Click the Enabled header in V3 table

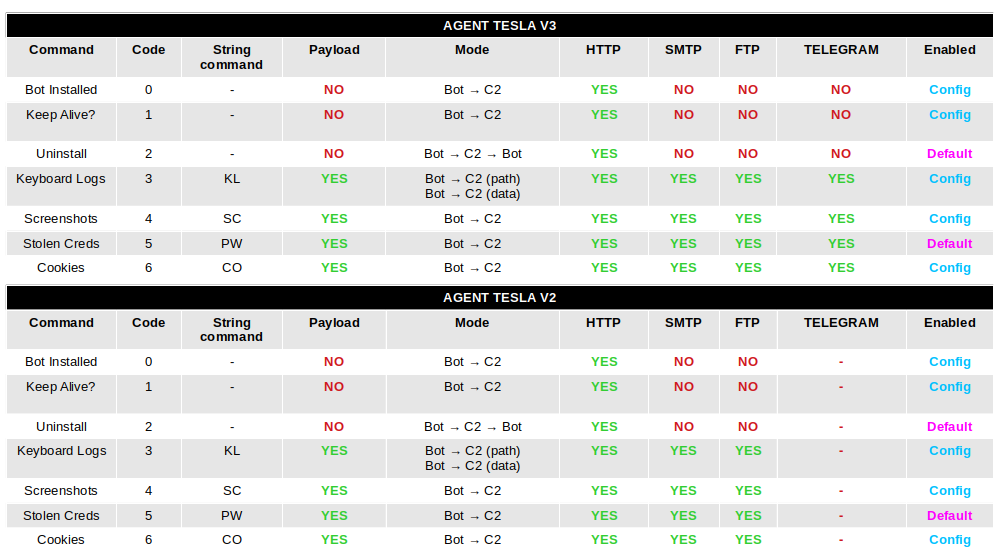(949, 50)
